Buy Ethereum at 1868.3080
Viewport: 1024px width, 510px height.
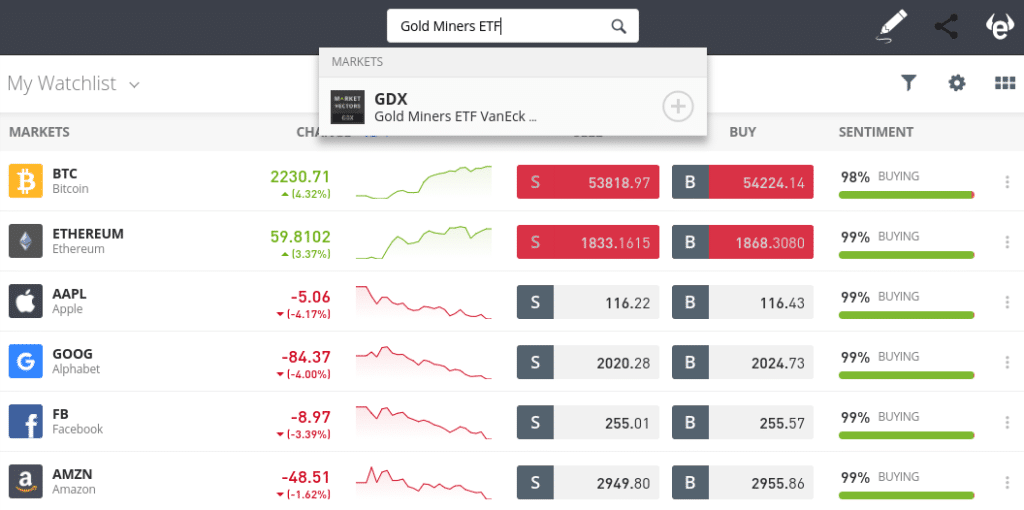pyautogui.click(x=743, y=242)
